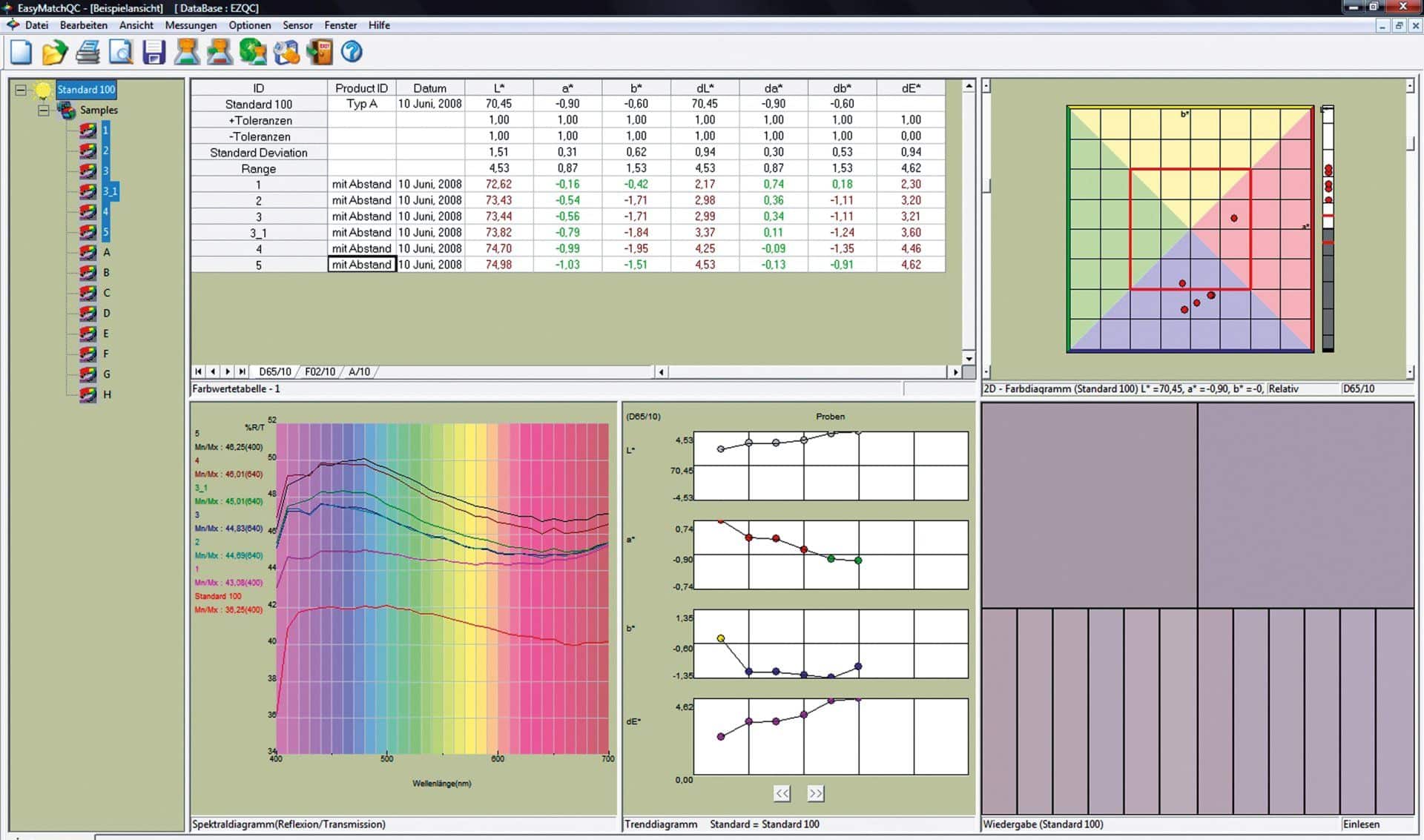
Task: Click the New file toolbar icon
Action: tap(21, 52)
